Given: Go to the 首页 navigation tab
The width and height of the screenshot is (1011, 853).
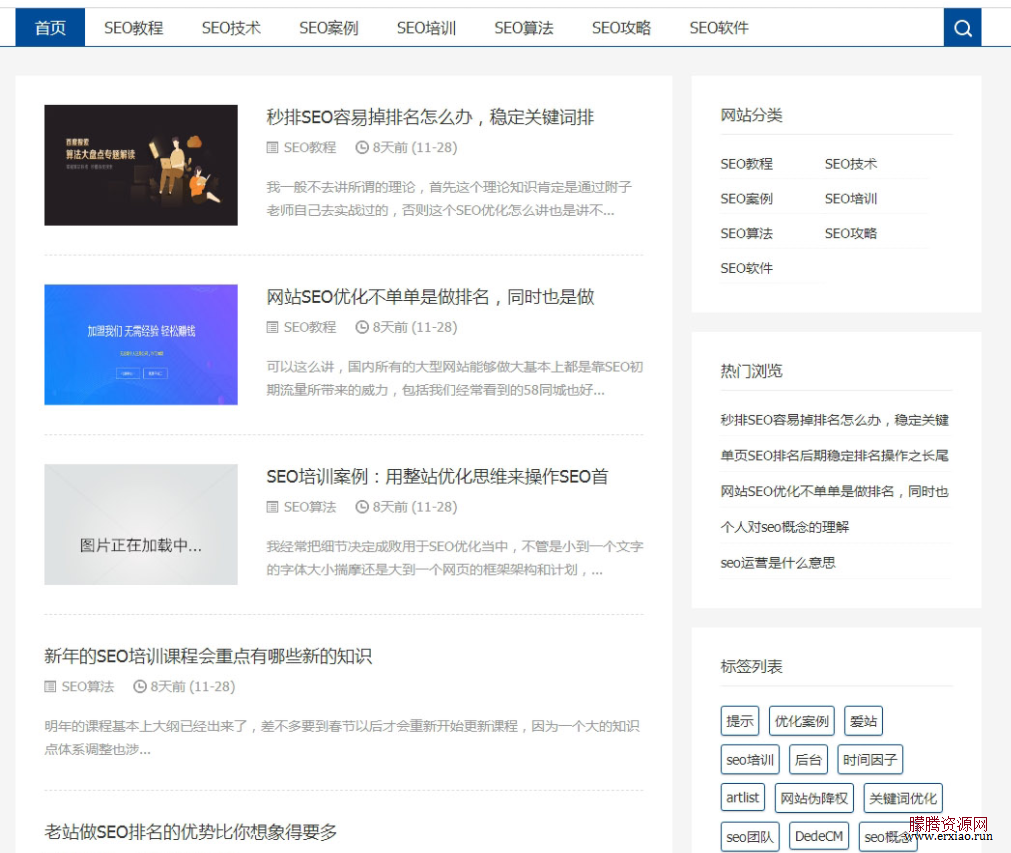Looking at the screenshot, I should [x=50, y=28].
